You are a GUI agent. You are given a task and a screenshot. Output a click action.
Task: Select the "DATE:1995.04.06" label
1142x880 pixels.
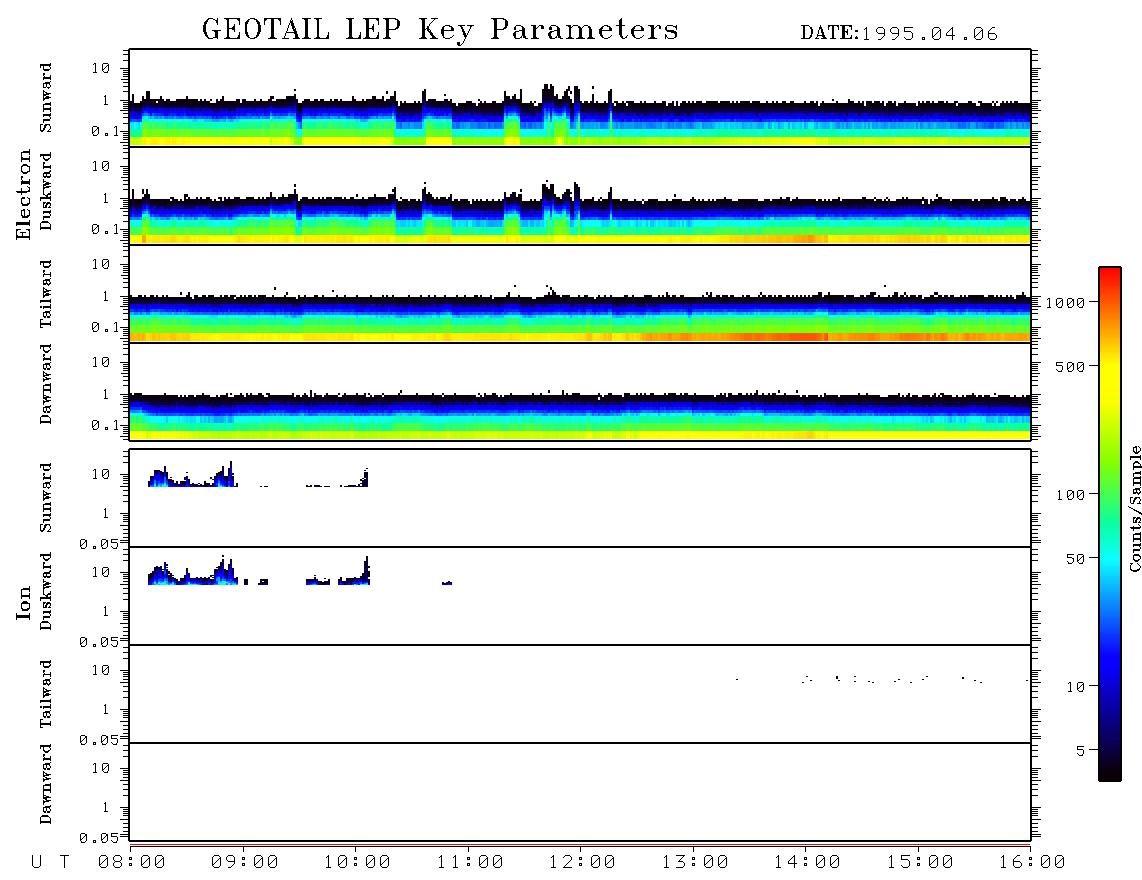point(899,34)
